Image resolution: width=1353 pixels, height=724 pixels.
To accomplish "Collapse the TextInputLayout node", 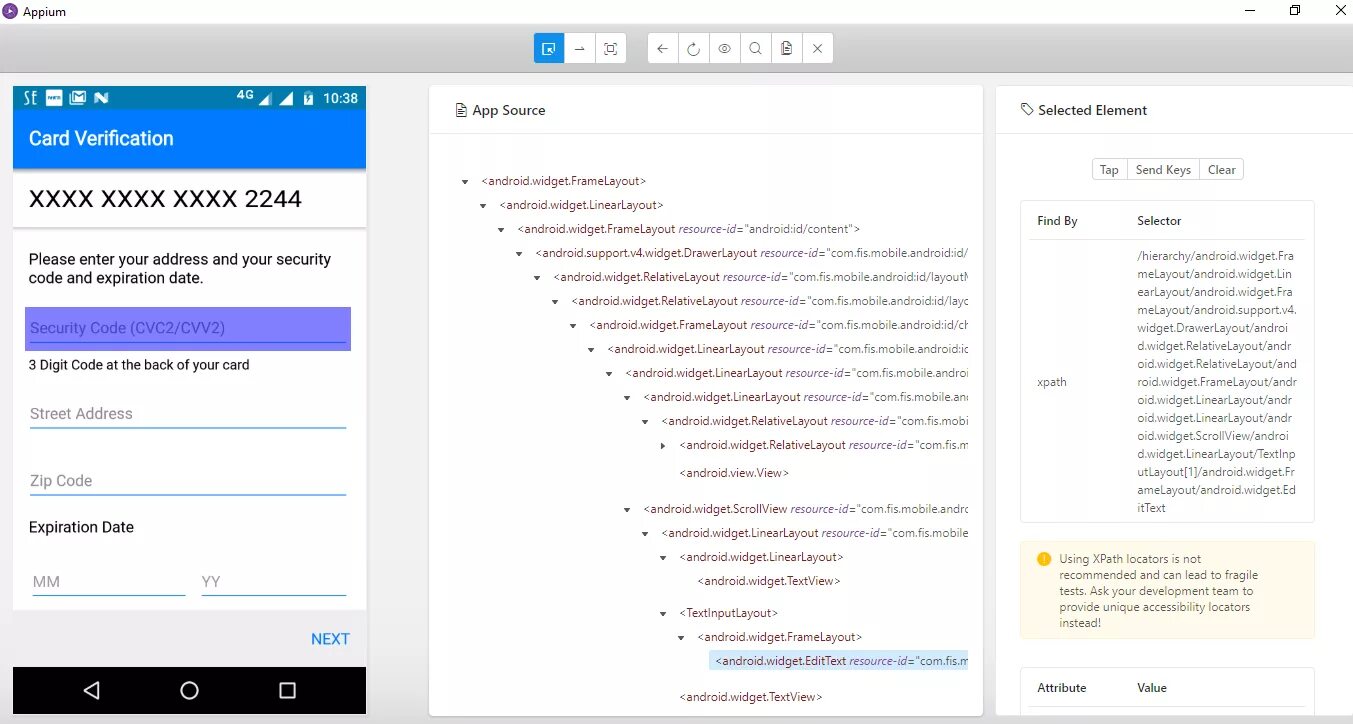I will [x=663, y=614].
